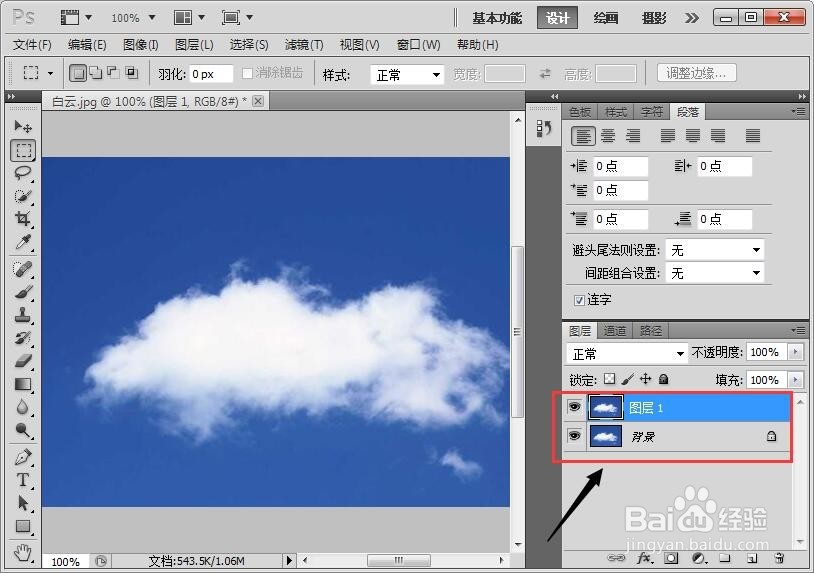Open the collapsed History panel icon
814x573 pixels.
point(544,128)
